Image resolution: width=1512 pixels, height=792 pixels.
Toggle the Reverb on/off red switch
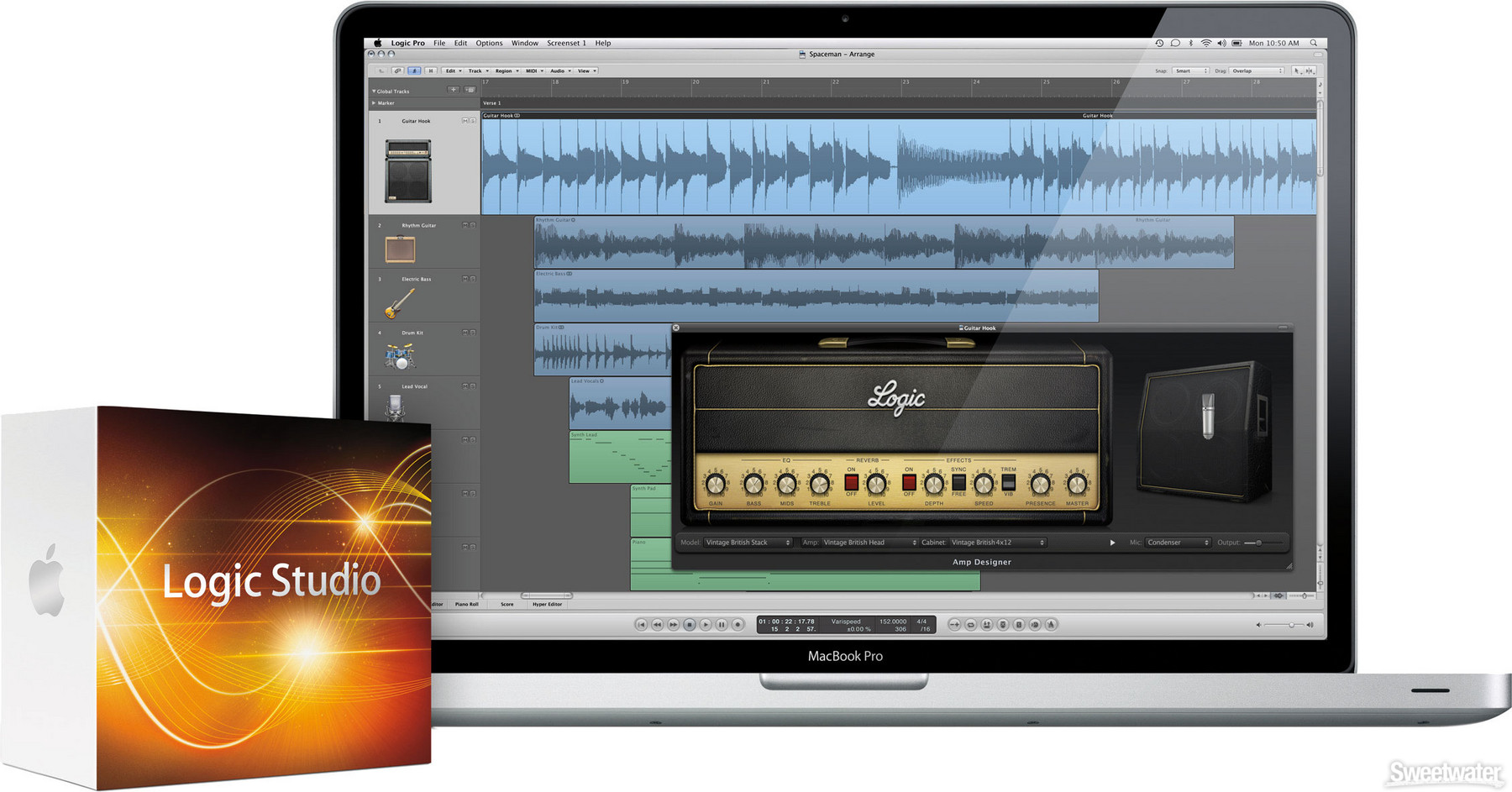[x=851, y=482]
